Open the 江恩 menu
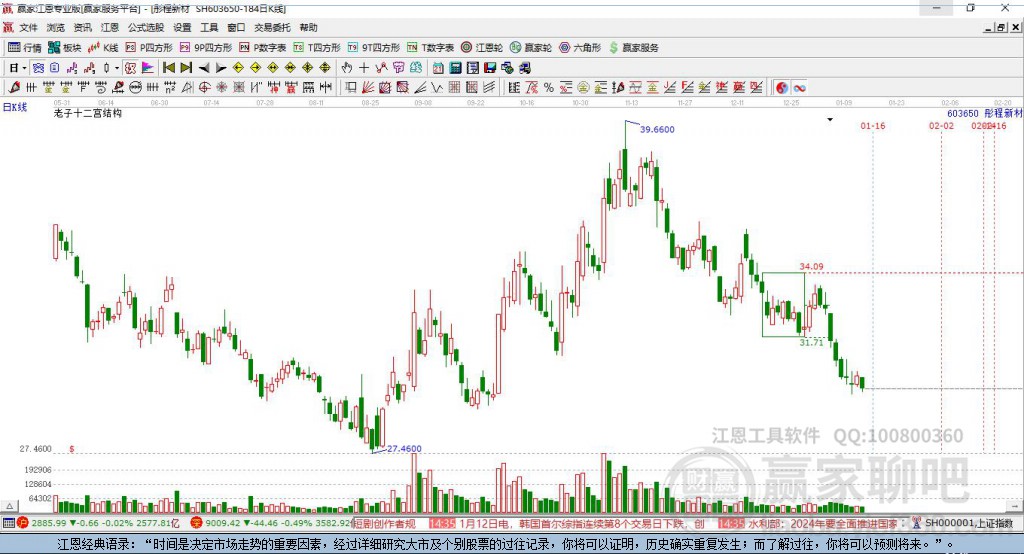This screenshot has width=1024, height=554. click(x=110, y=27)
